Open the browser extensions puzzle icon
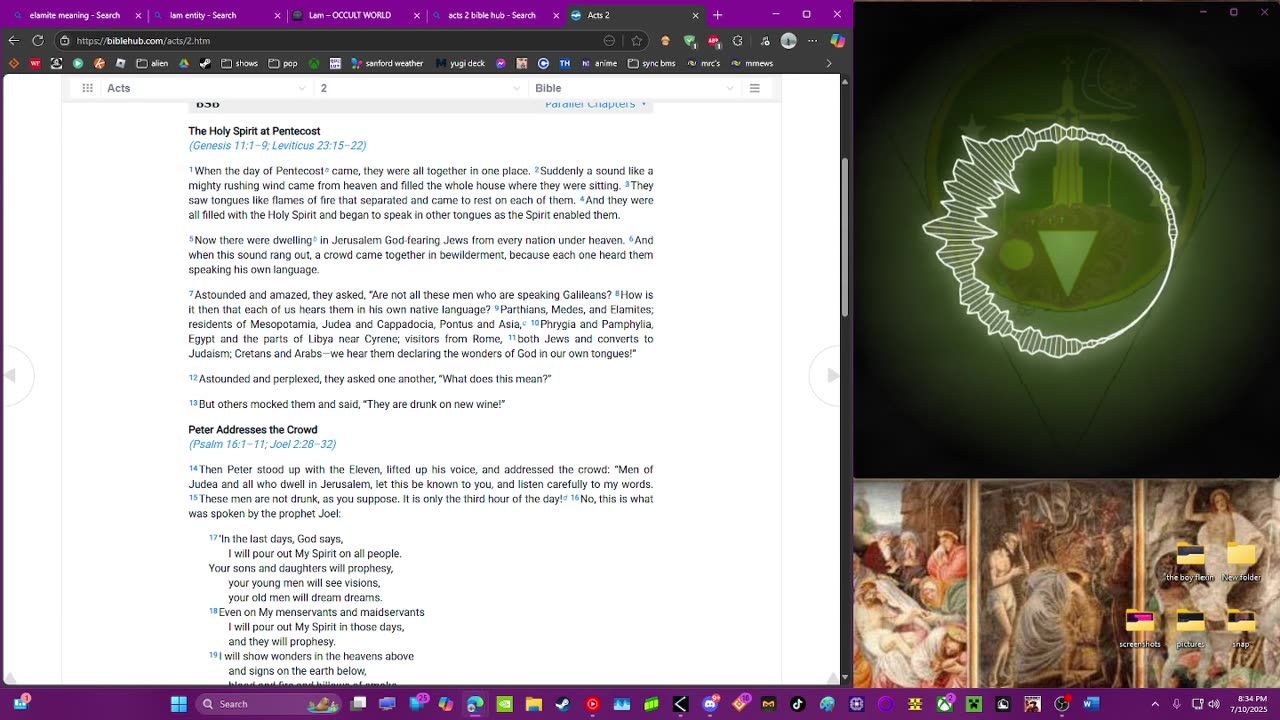The image size is (1280, 720). pos(738,41)
